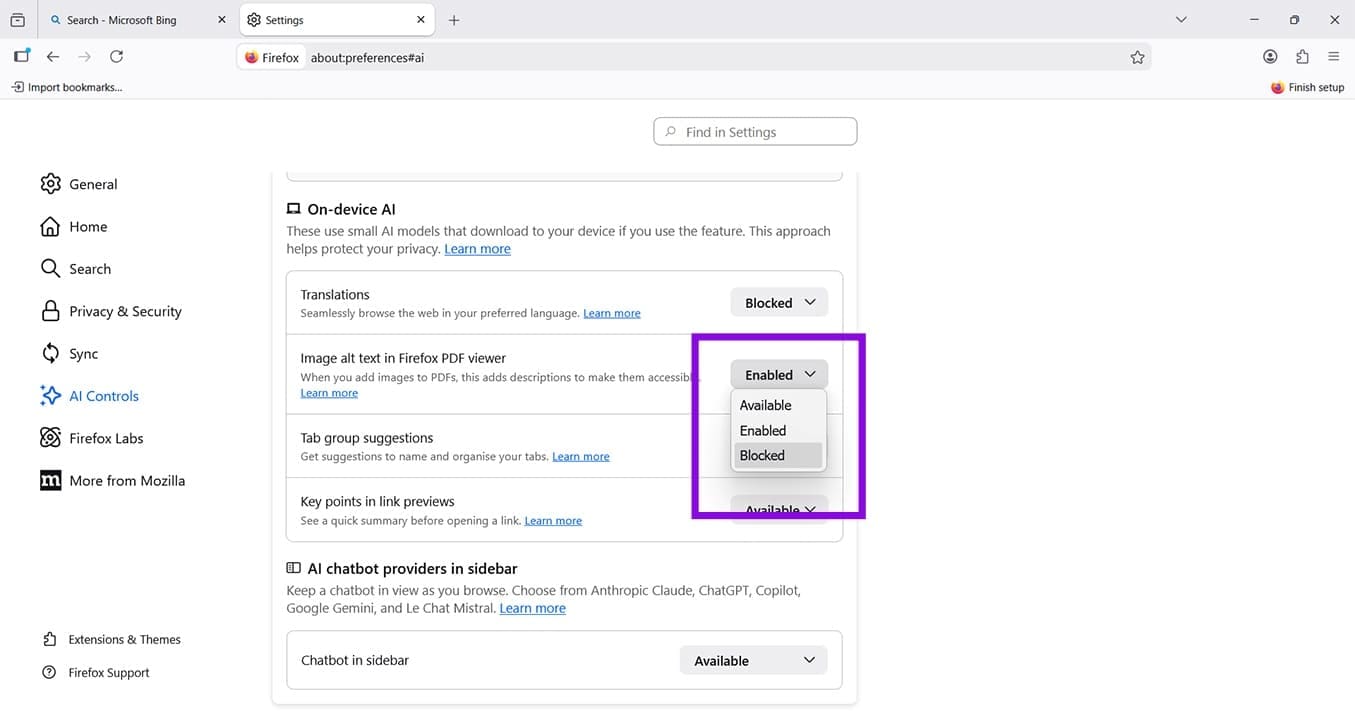Toggle the Image alt text Enabled dropdown
Screen dimensions: 1355x720
(x=779, y=375)
